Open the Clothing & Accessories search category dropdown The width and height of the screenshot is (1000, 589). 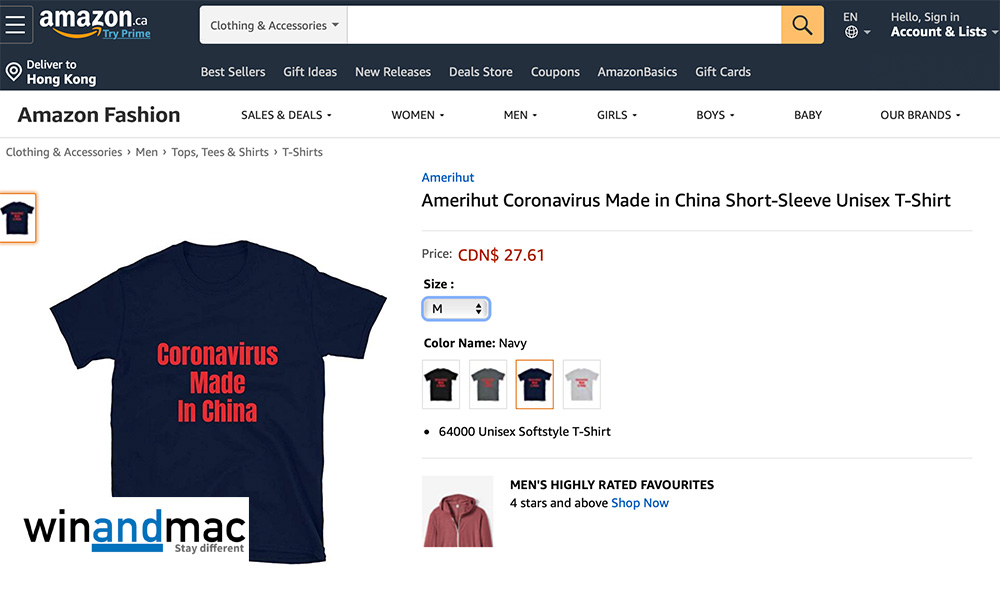tap(274, 25)
